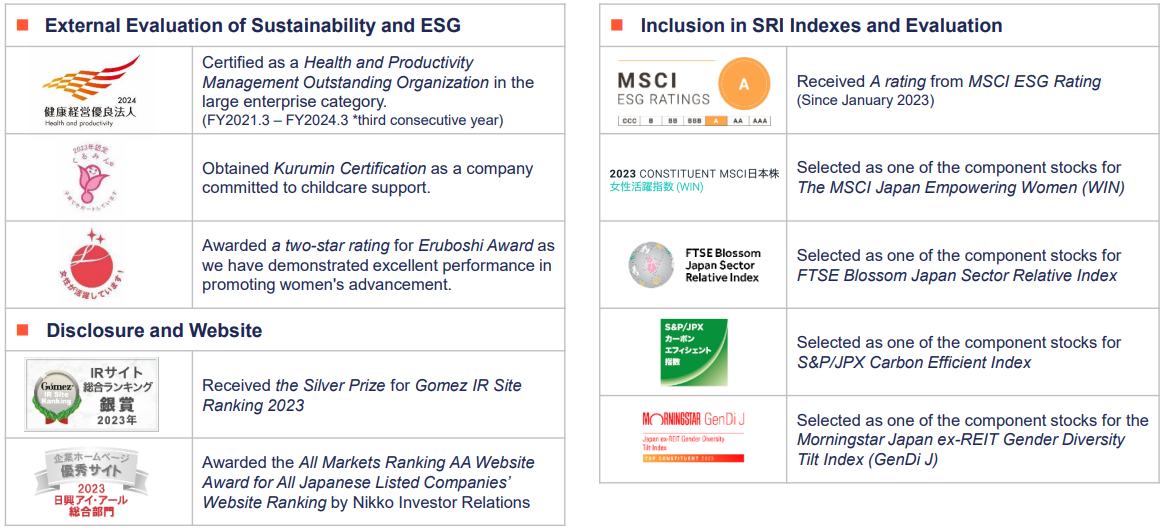Image resolution: width=1164 pixels, height=532 pixels.
Task: Click the 'Disclosure and Website' section heading
Action: point(154,330)
